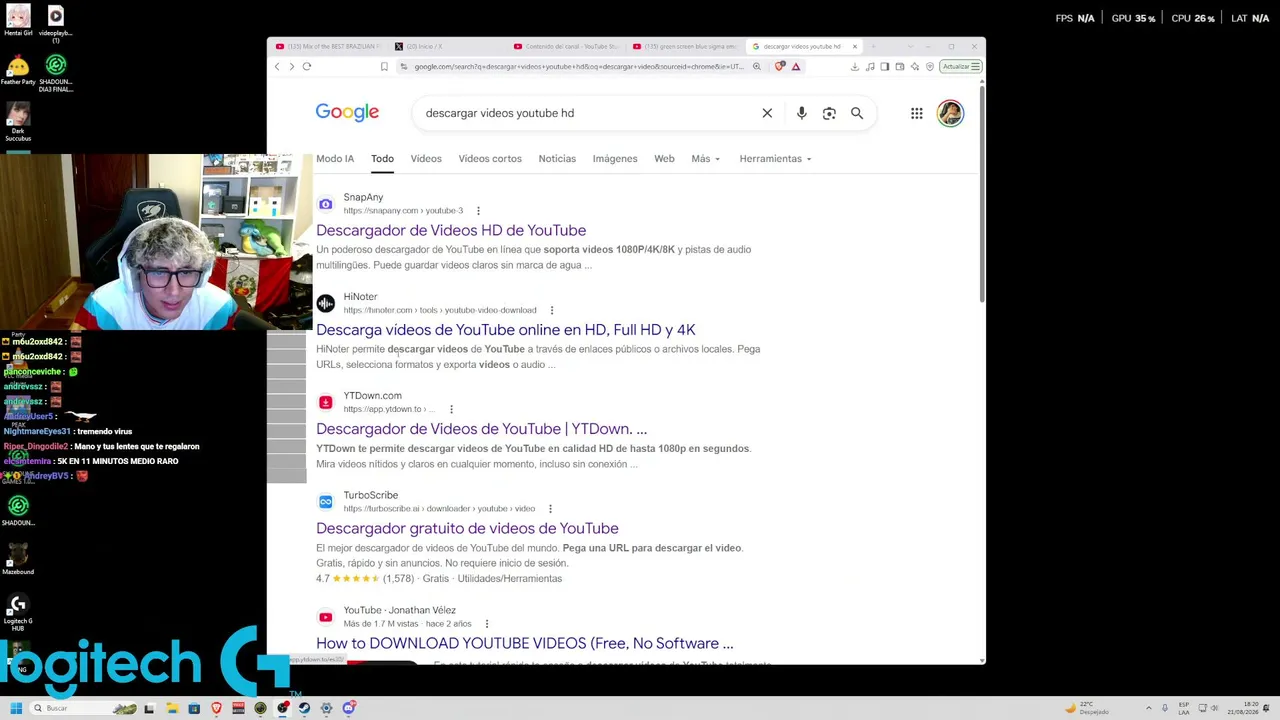This screenshot has height=720, width=1280.
Task: Open Discord from the taskbar
Action: coord(348,708)
